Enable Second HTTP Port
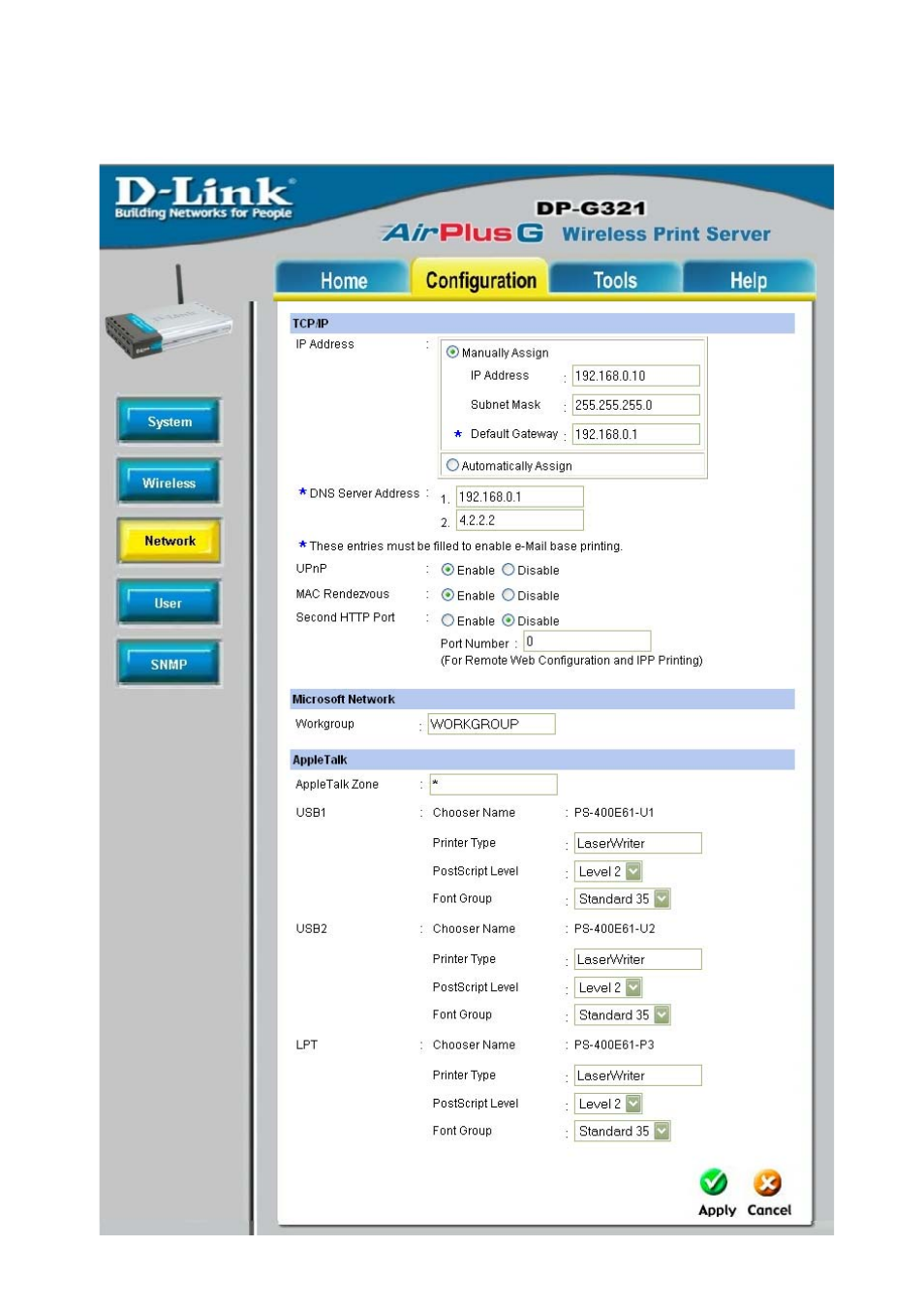924x1309 pixels. click(447, 620)
